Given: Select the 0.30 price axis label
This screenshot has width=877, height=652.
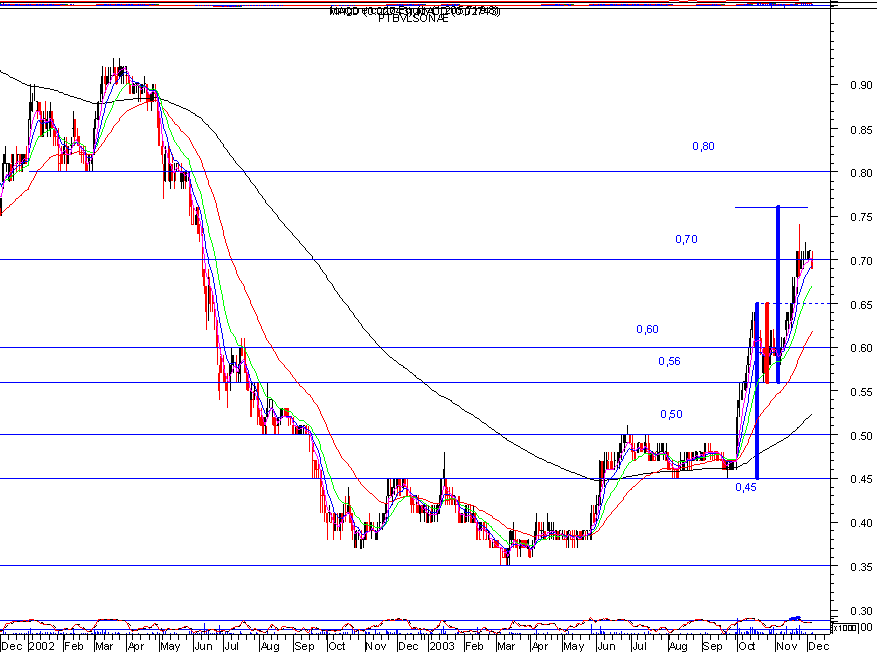Looking at the screenshot, I should (x=861, y=611).
